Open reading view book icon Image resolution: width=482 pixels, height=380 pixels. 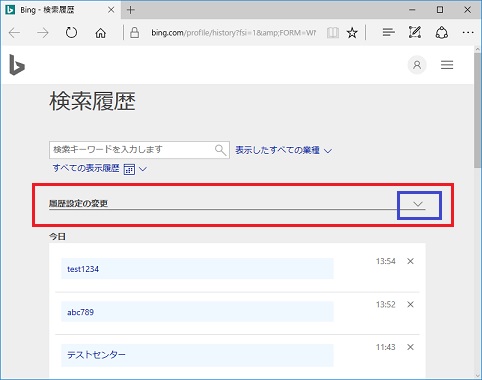click(333, 33)
